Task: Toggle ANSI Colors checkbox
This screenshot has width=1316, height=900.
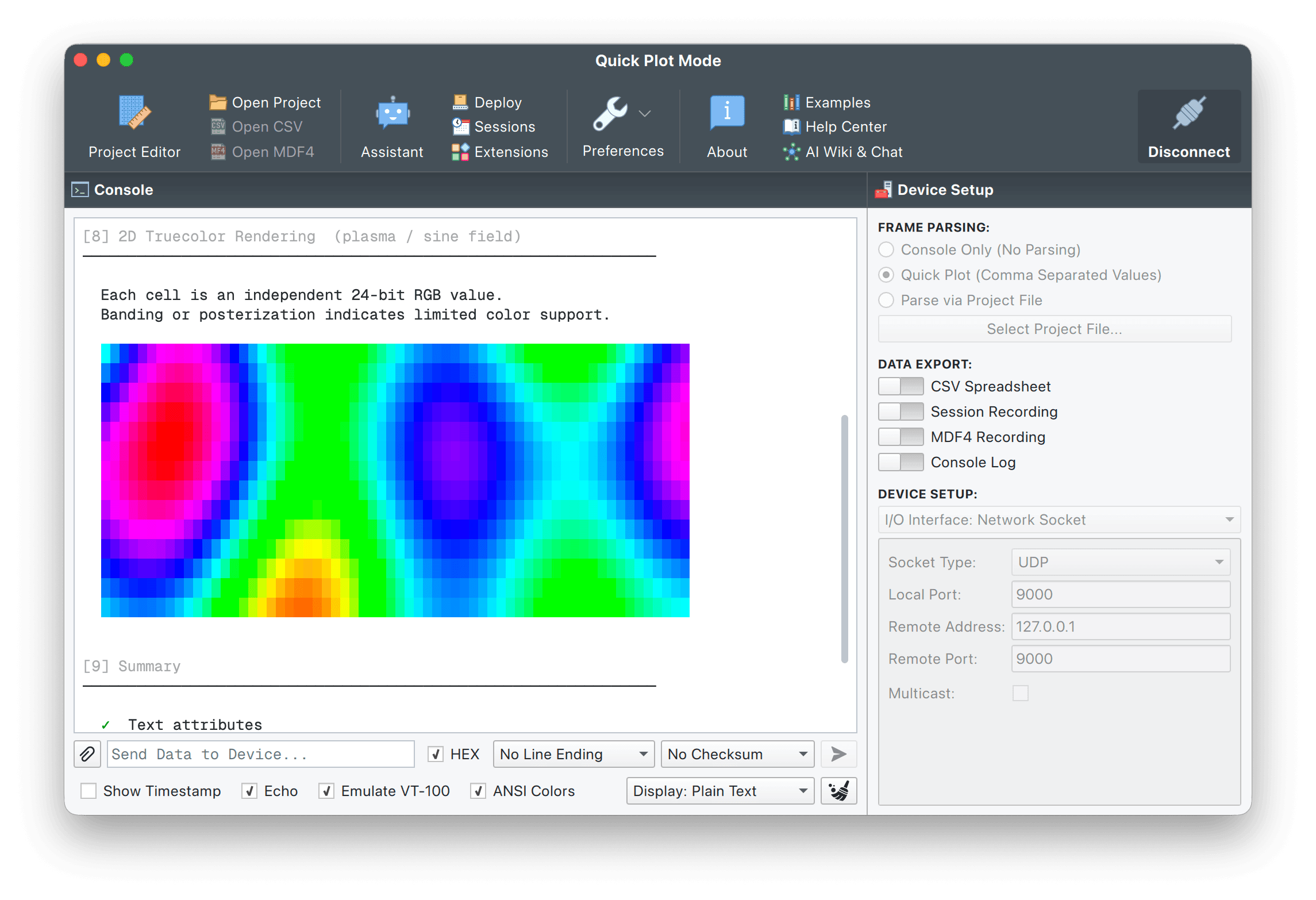Action: pyautogui.click(x=478, y=791)
